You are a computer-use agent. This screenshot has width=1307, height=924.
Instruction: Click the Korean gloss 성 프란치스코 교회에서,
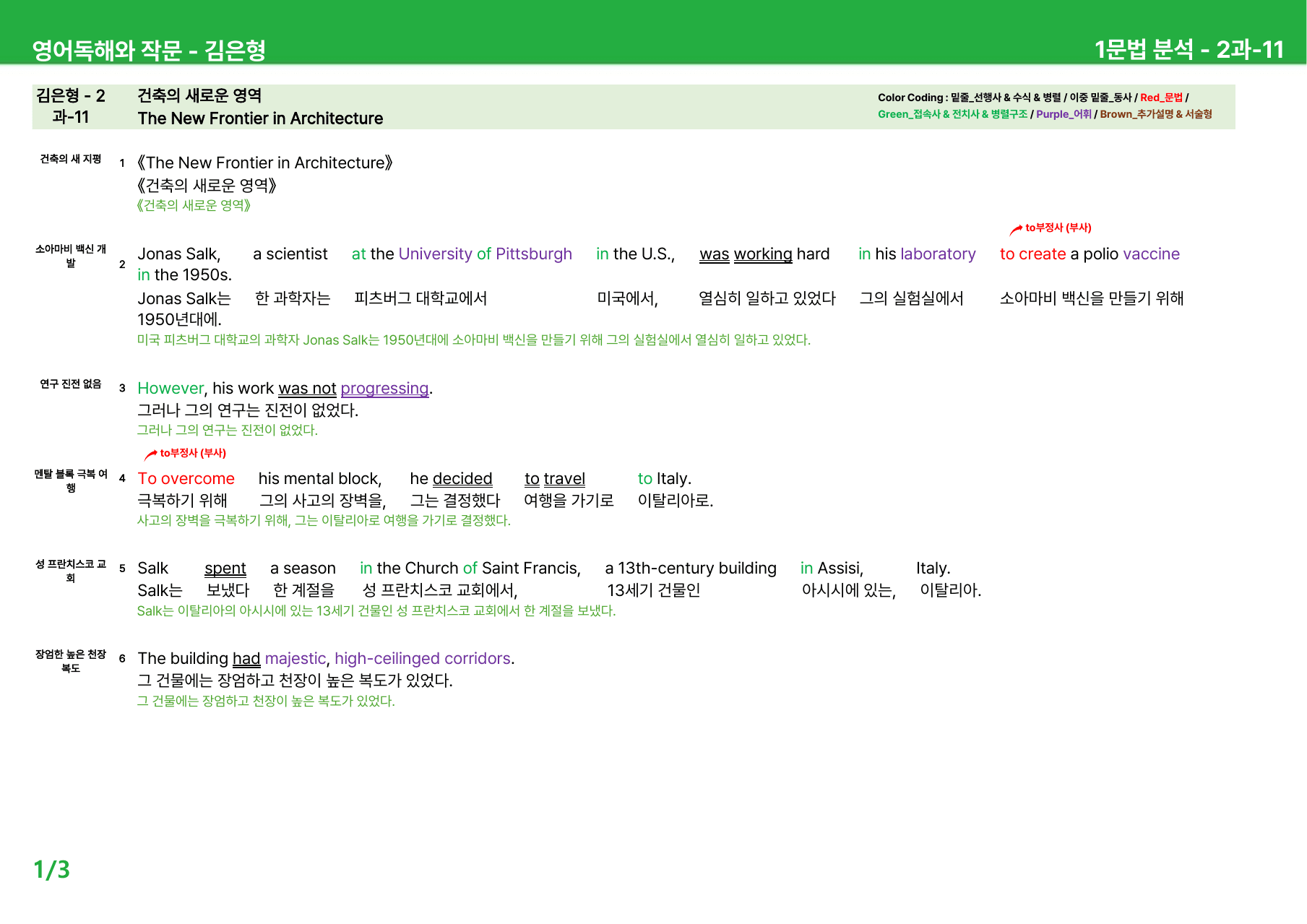pos(440,591)
